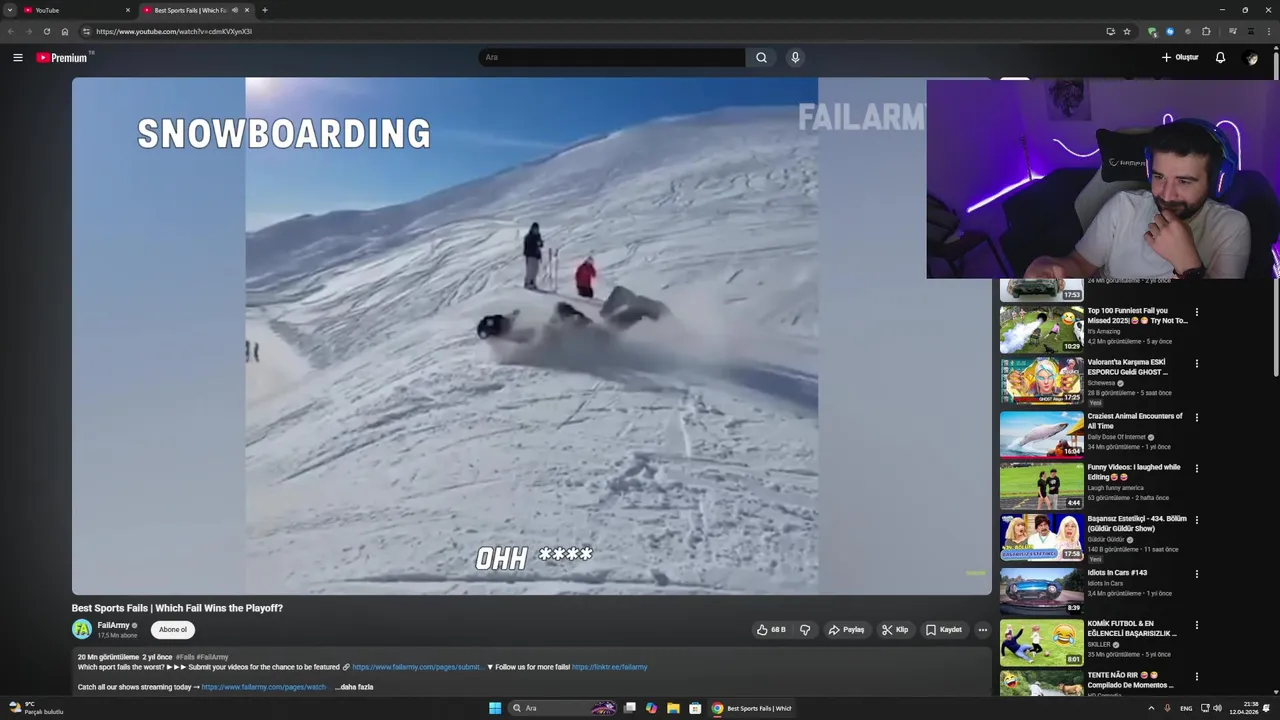Open weather widget 9°C Parçalı bulutlu
Image resolution: width=1280 pixels, height=720 pixels.
point(36,708)
